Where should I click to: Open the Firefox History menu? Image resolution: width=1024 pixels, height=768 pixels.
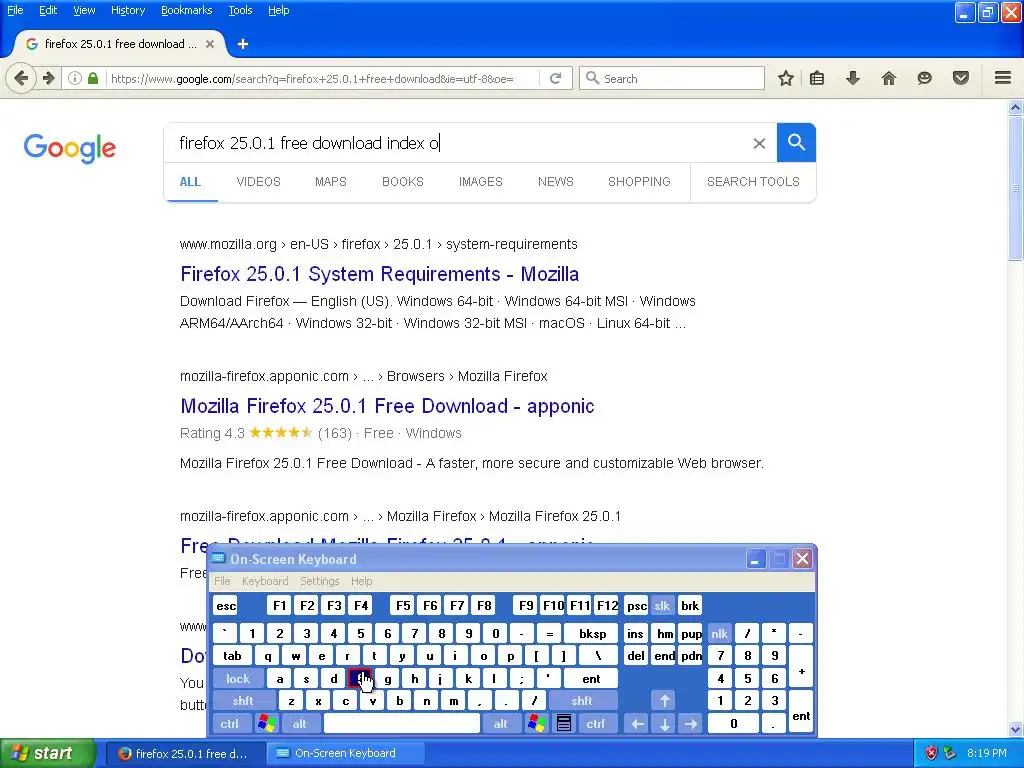coord(128,10)
